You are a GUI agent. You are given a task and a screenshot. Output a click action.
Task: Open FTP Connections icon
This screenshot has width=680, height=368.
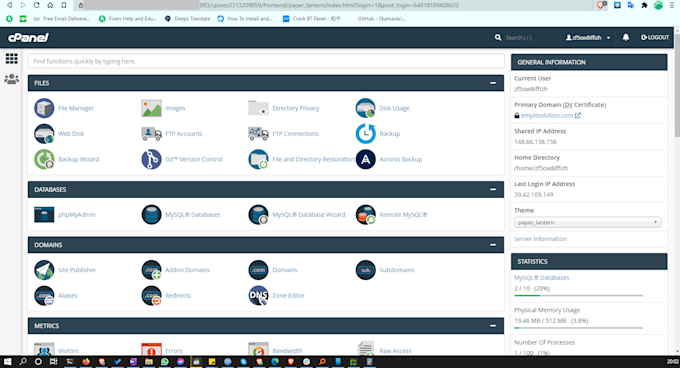click(x=258, y=134)
